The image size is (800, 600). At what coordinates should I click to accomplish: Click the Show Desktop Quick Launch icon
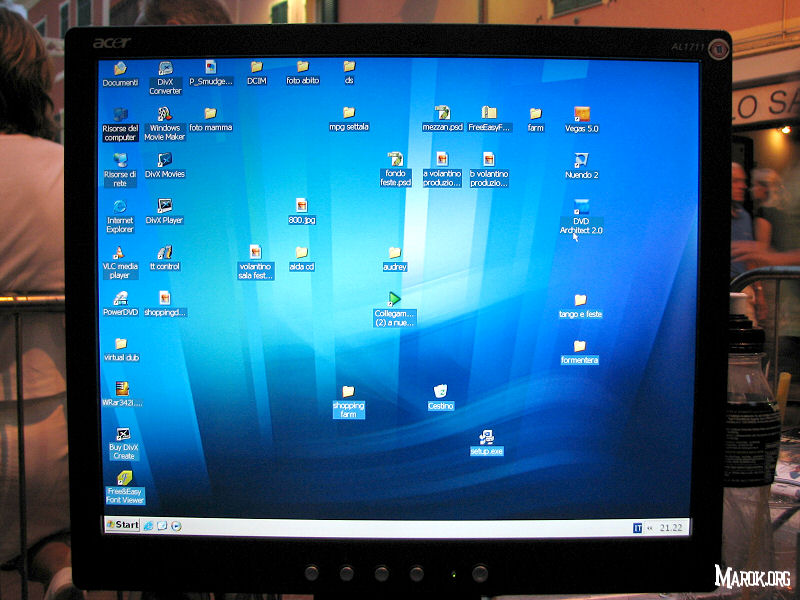(x=162, y=526)
